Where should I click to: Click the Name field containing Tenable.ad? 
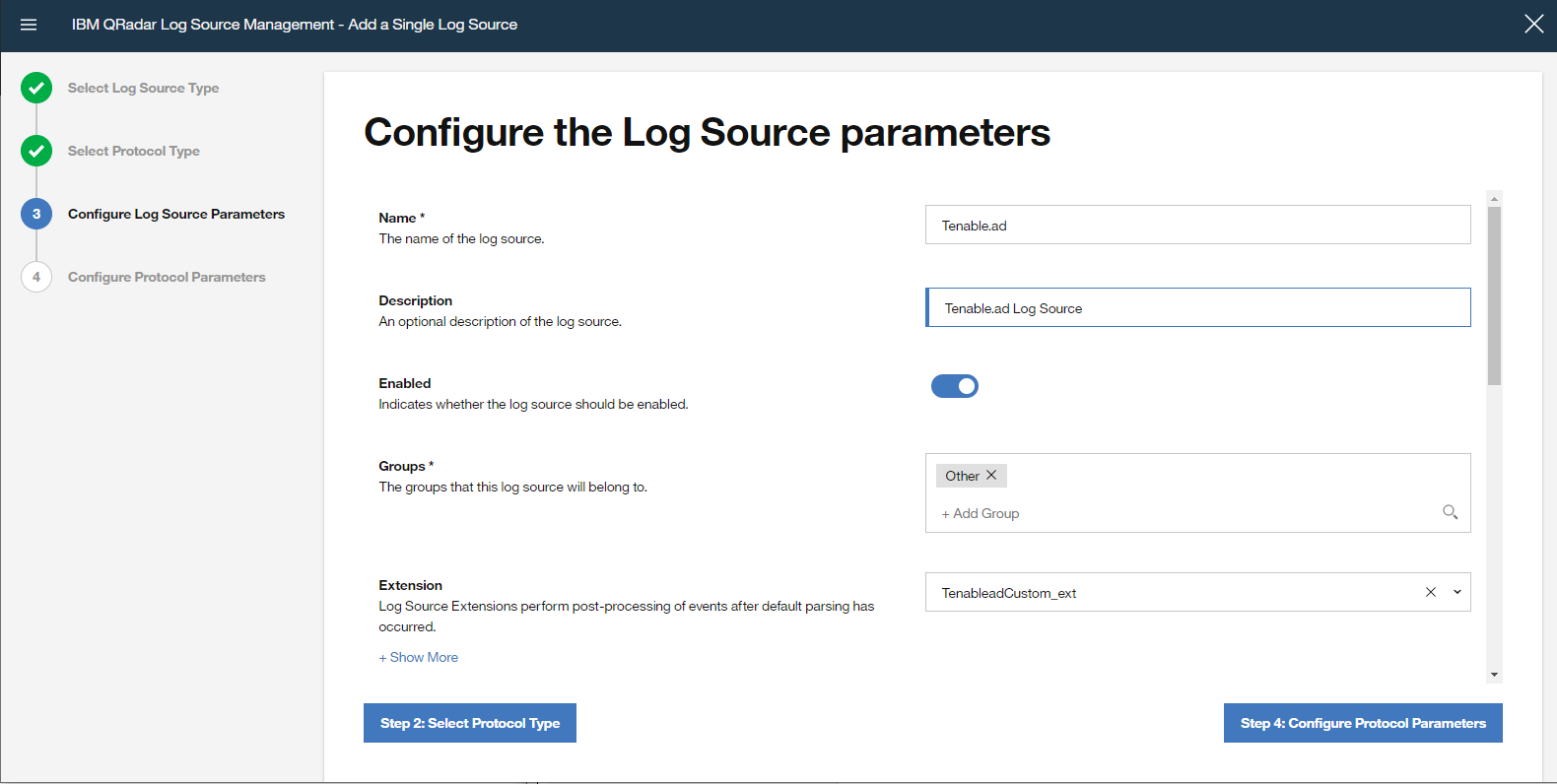pos(1197,225)
